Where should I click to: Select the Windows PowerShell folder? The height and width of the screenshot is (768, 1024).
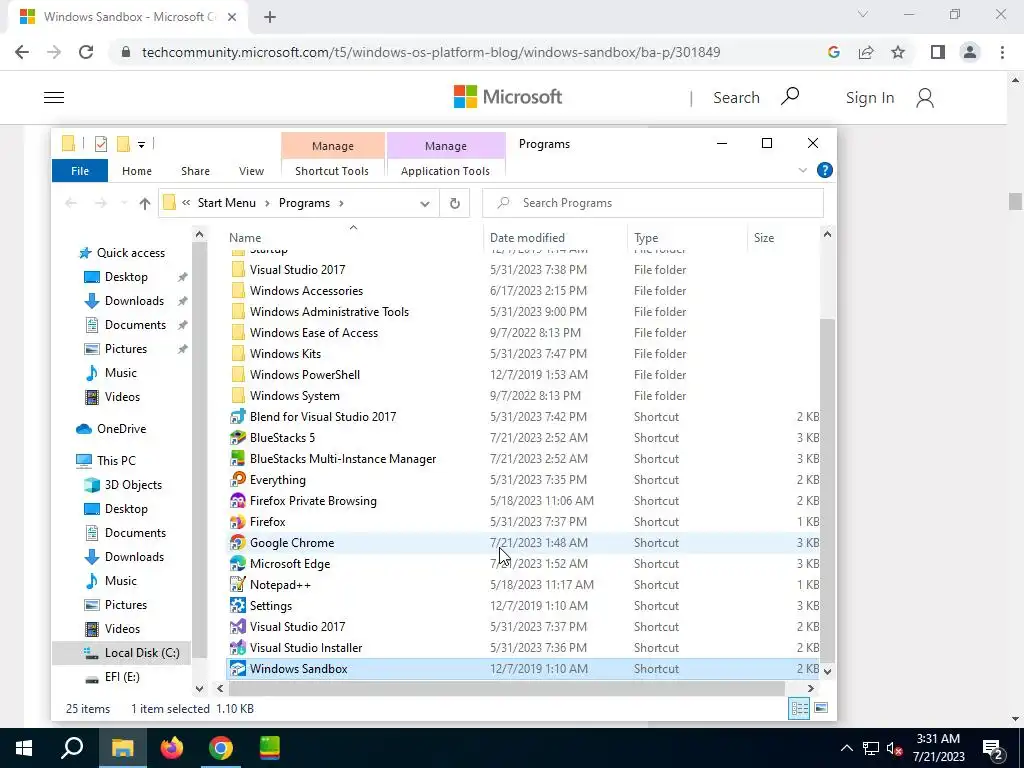point(304,375)
